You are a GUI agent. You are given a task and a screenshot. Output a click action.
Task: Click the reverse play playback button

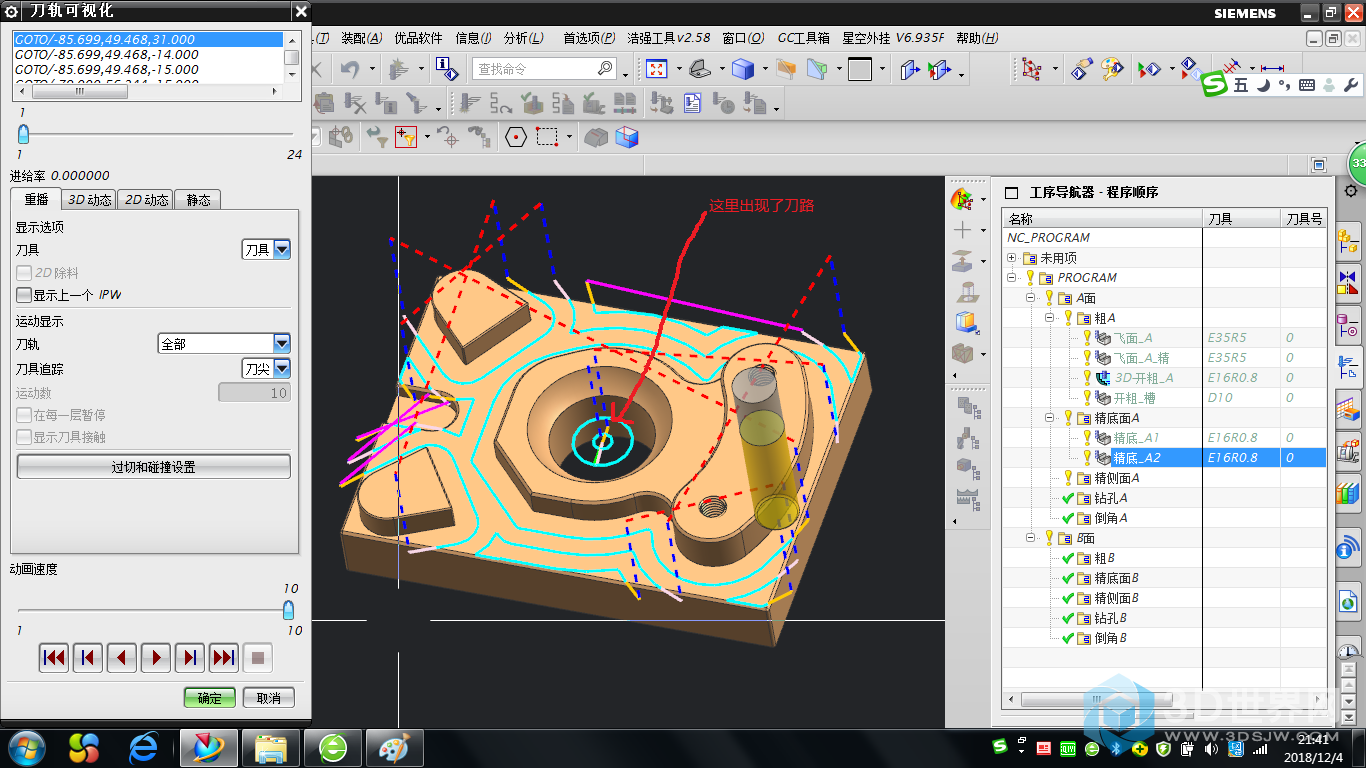coord(122,658)
